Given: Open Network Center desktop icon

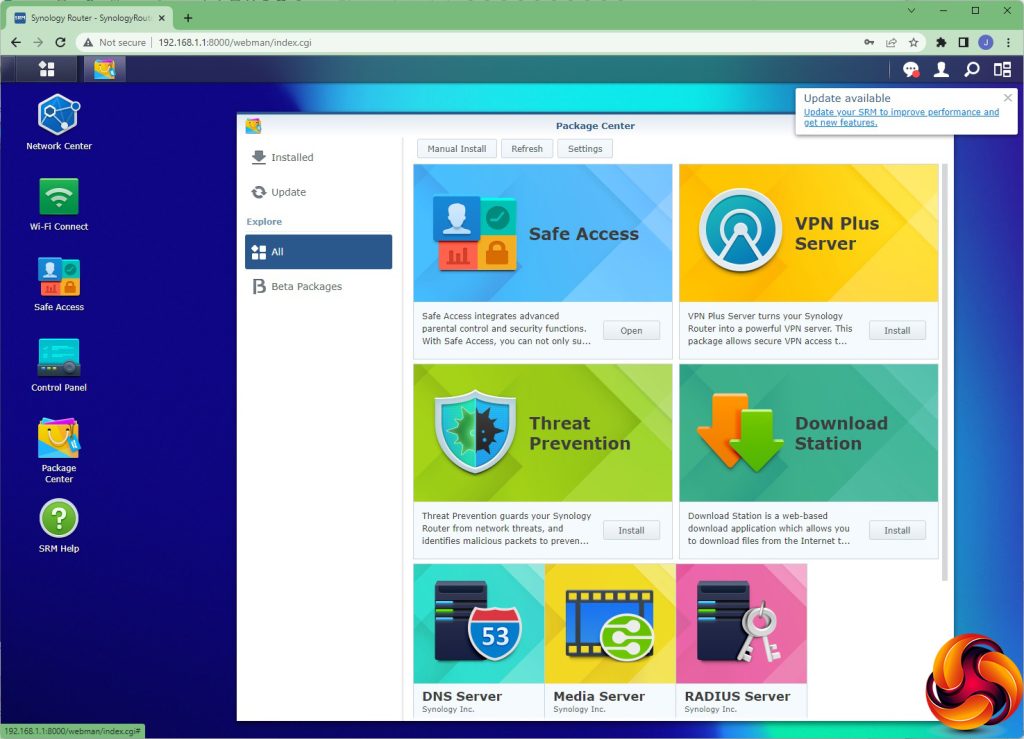Looking at the screenshot, I should tap(59, 122).
